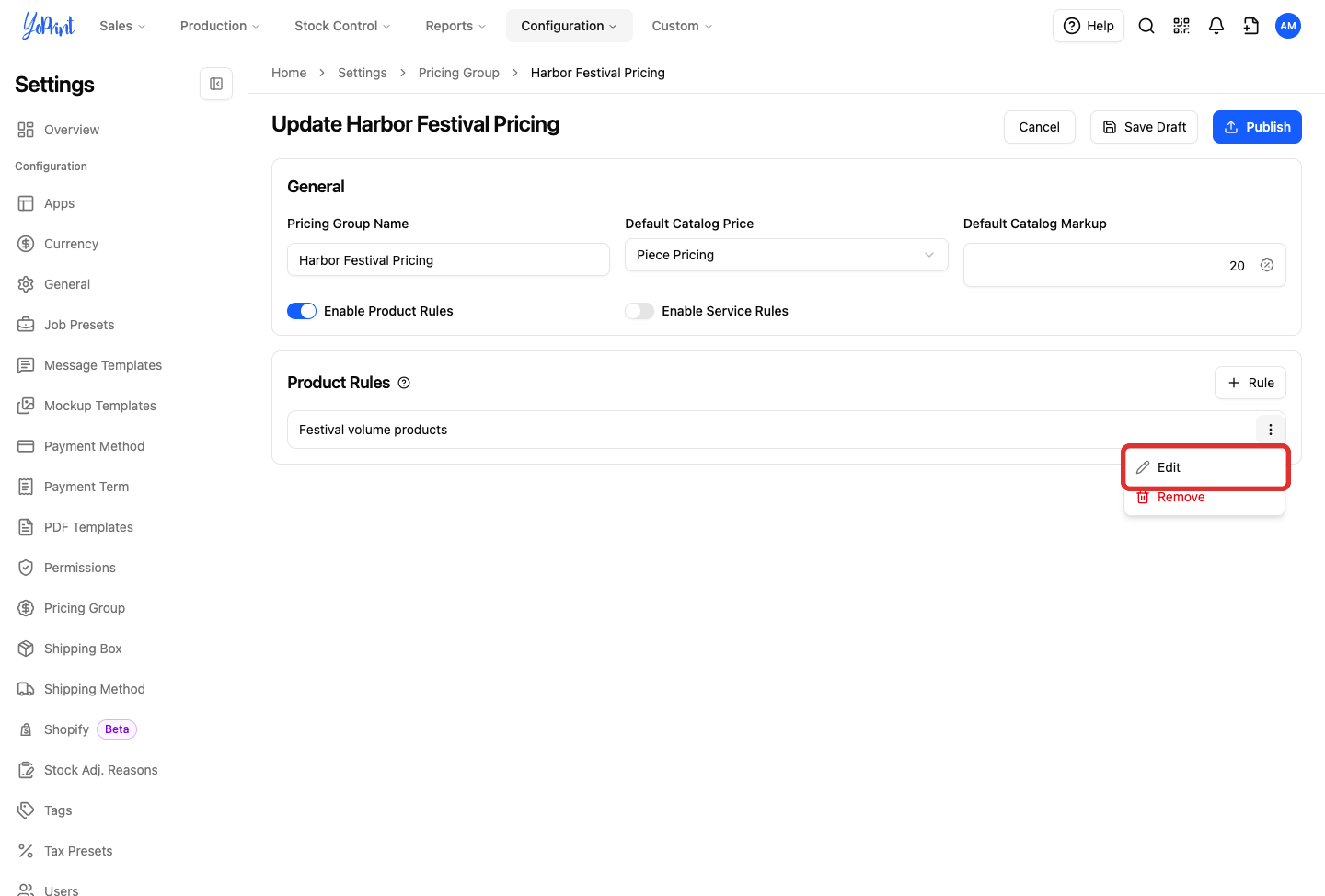Click the PDF Templates icon
This screenshot has width=1325, height=896.
26,527
